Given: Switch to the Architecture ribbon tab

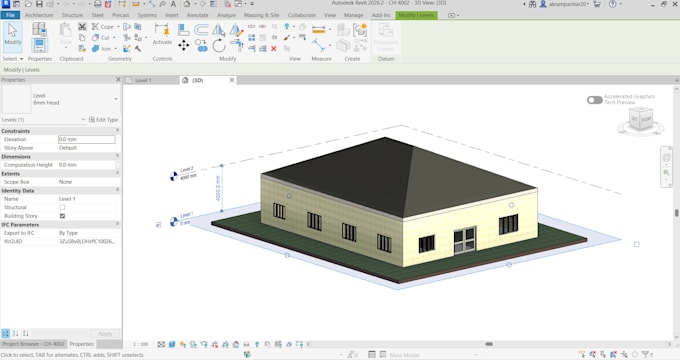Looking at the screenshot, I should pos(39,15).
